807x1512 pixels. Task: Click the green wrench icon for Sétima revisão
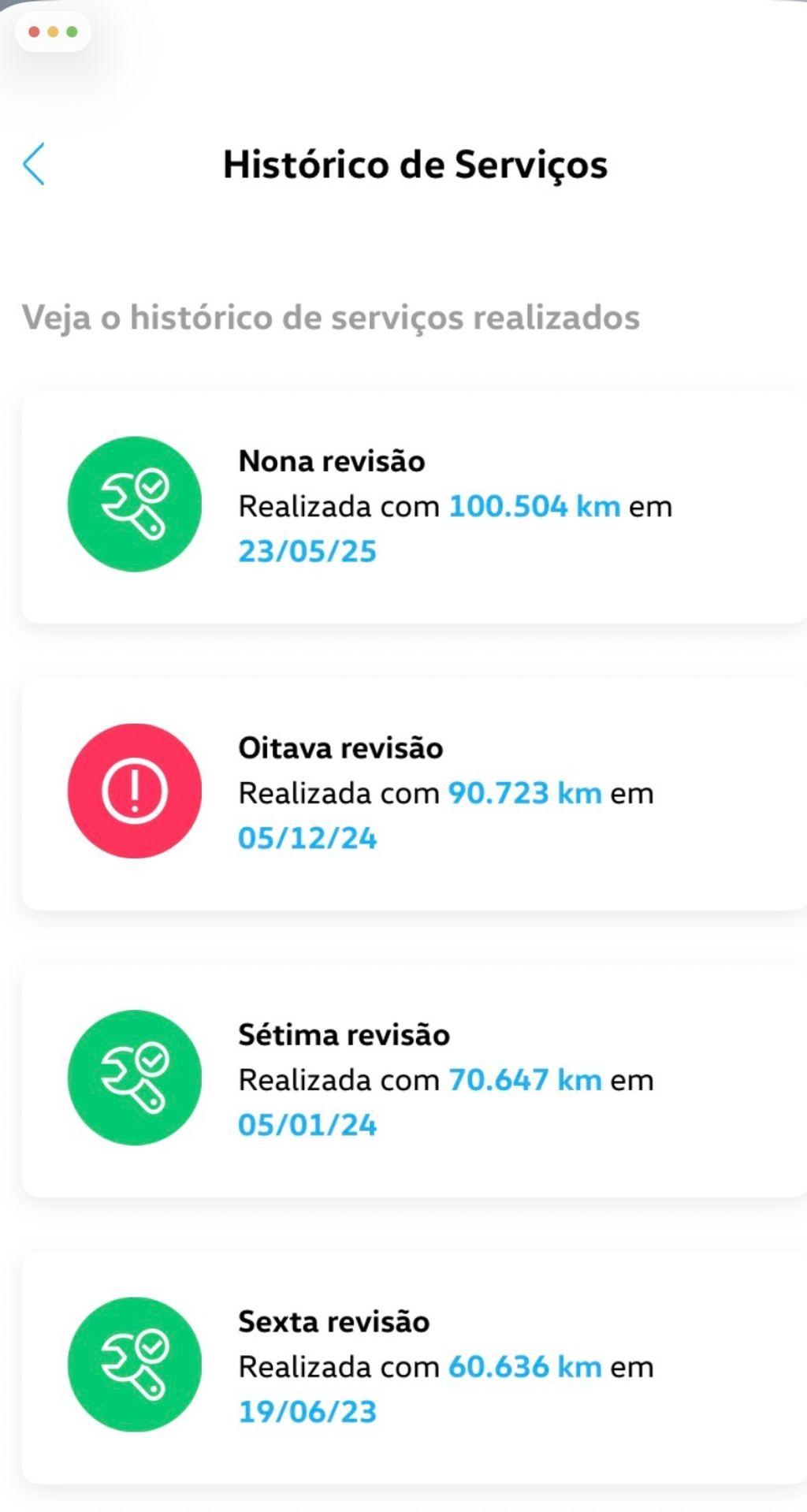[x=135, y=1078]
